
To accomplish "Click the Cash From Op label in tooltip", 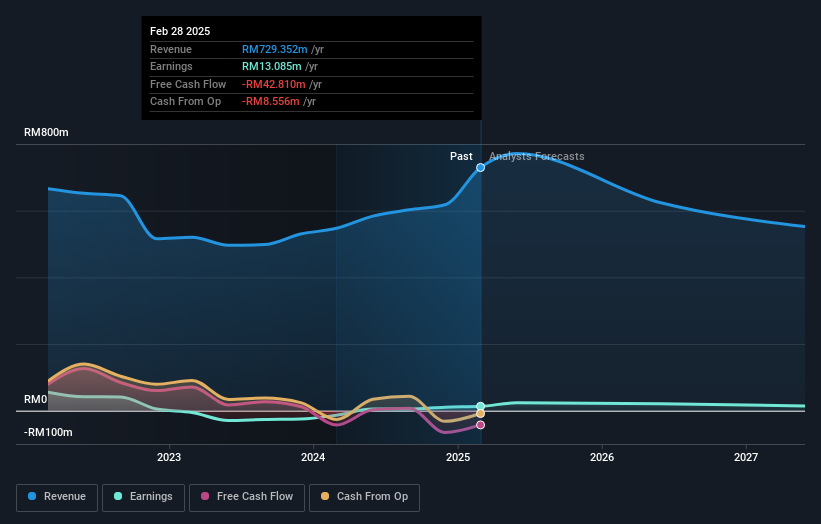I will (x=185, y=102).
